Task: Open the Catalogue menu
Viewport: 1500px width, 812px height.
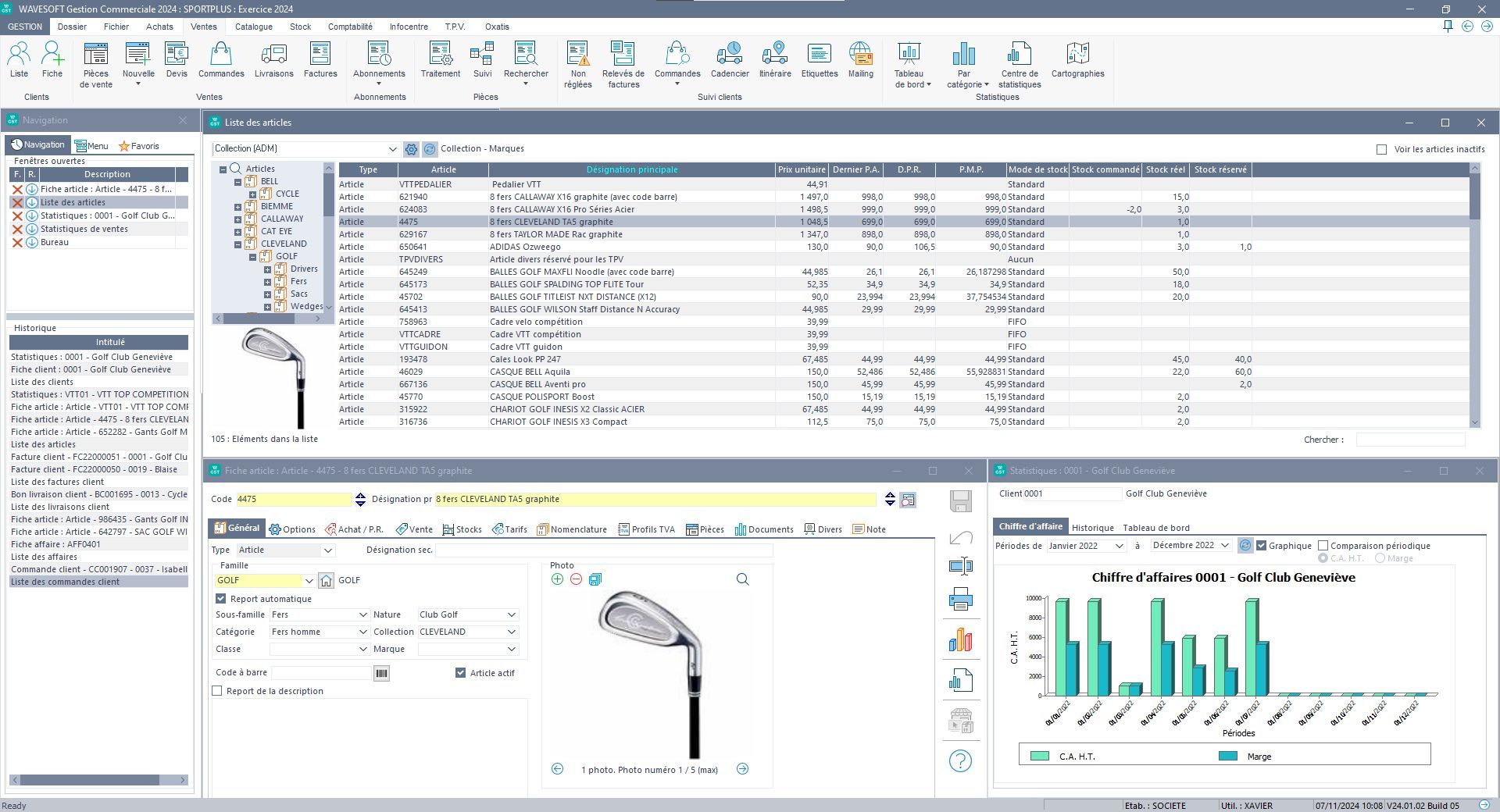Action: (254, 27)
